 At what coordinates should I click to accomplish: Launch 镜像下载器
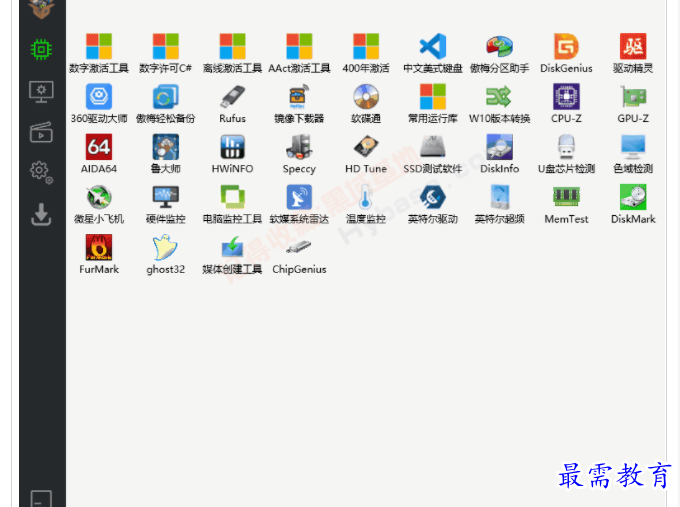(299, 103)
